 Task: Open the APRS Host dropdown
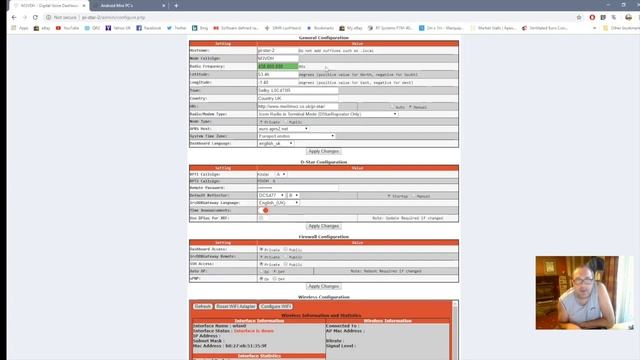(x=283, y=129)
